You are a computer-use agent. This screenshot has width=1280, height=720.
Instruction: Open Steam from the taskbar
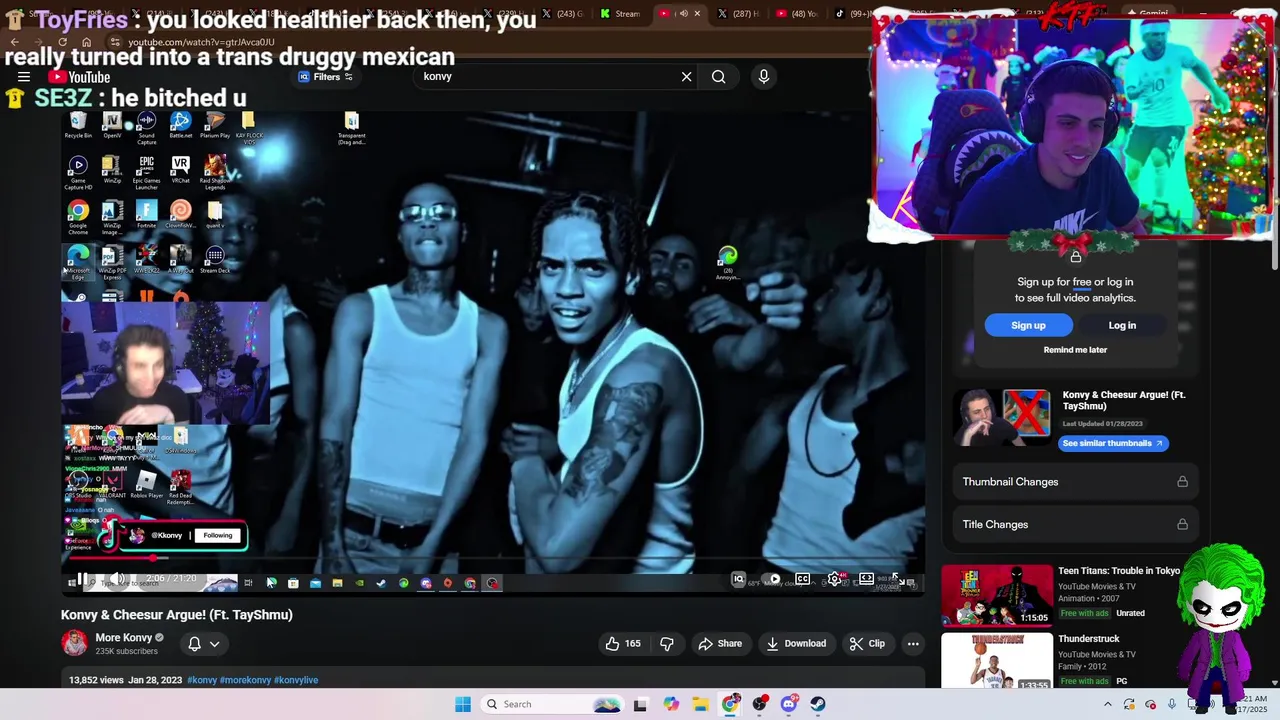[x=818, y=704]
